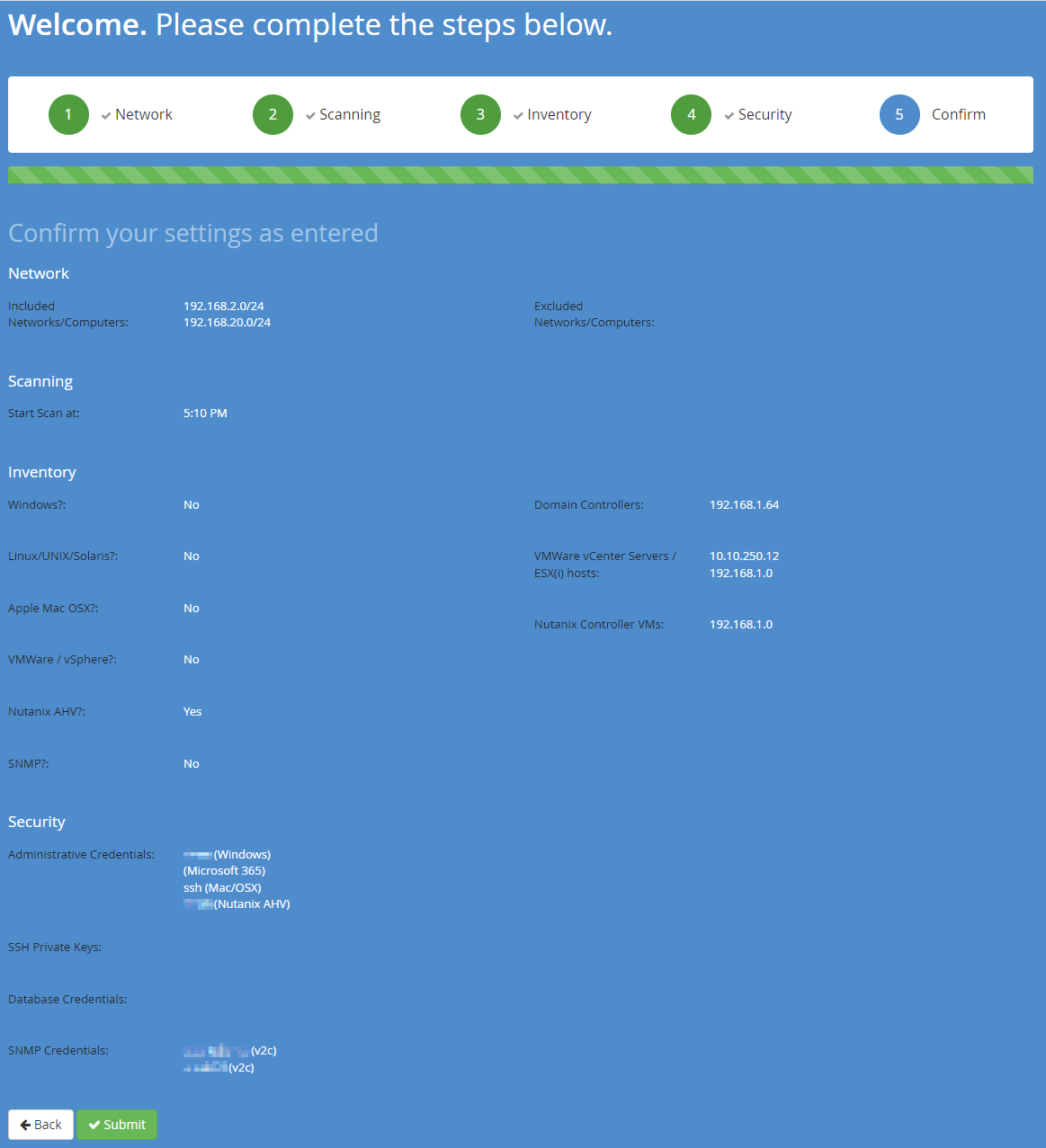Click the checkmark beside the Security step
This screenshot has height=1148, width=1046.
[729, 115]
